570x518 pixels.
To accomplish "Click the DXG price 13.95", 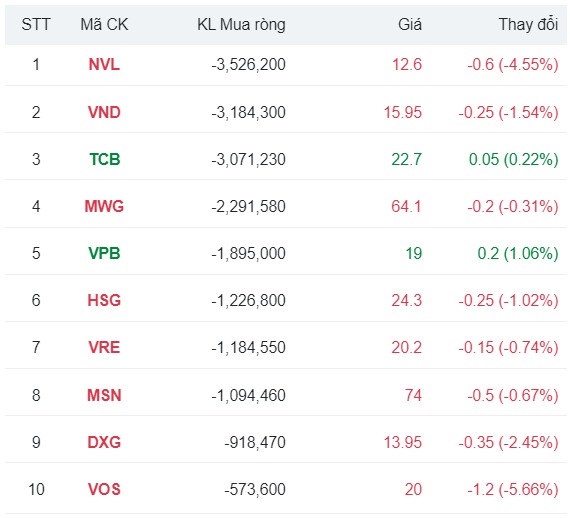I will click(x=403, y=443).
